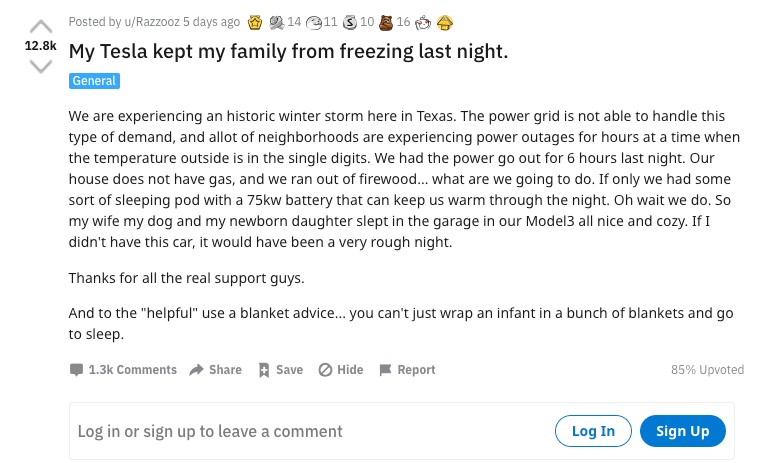The width and height of the screenshot is (769, 463).
Task: Open the 1.3k Comments section
Action: tap(123, 369)
